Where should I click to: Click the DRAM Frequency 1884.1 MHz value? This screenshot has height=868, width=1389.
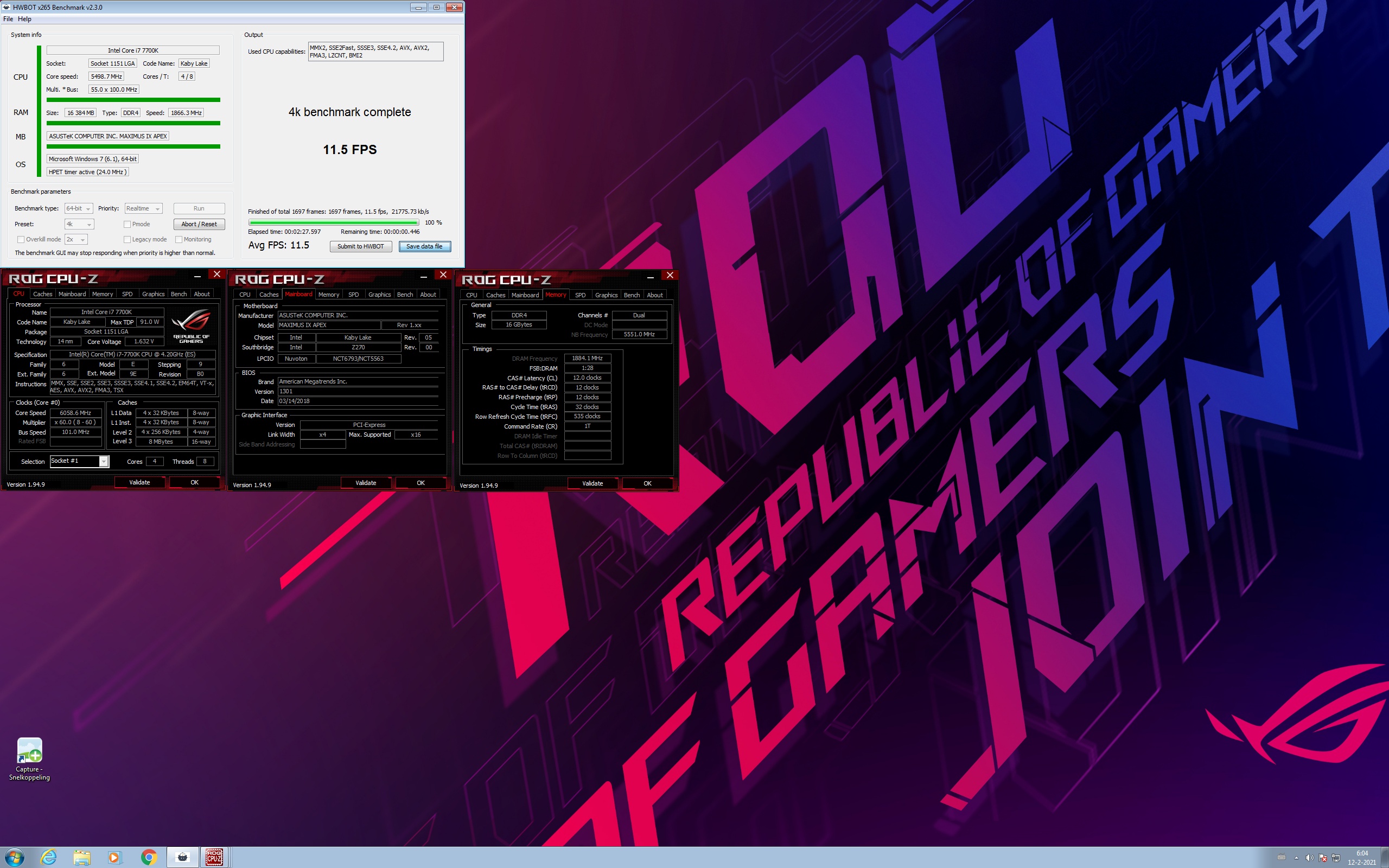(x=587, y=358)
